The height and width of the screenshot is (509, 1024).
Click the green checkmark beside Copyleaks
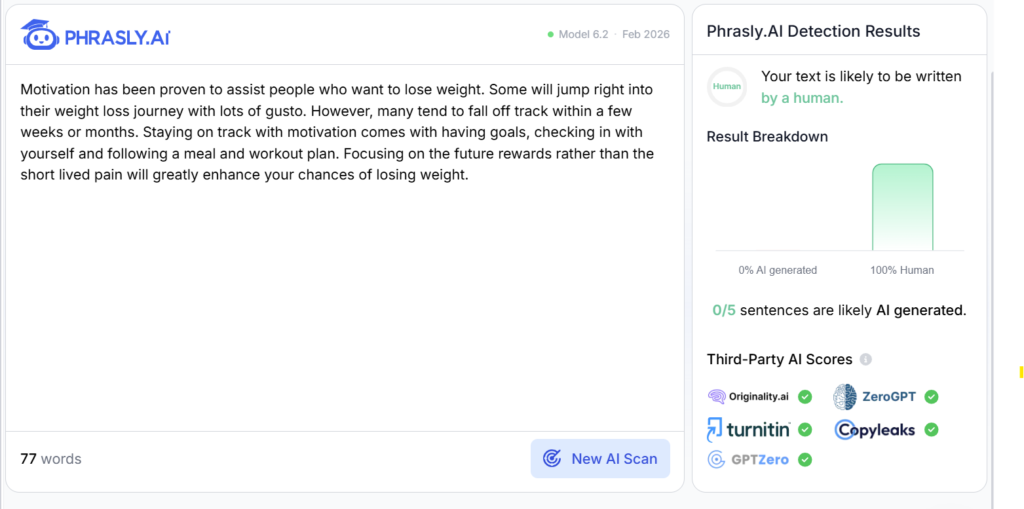931,430
